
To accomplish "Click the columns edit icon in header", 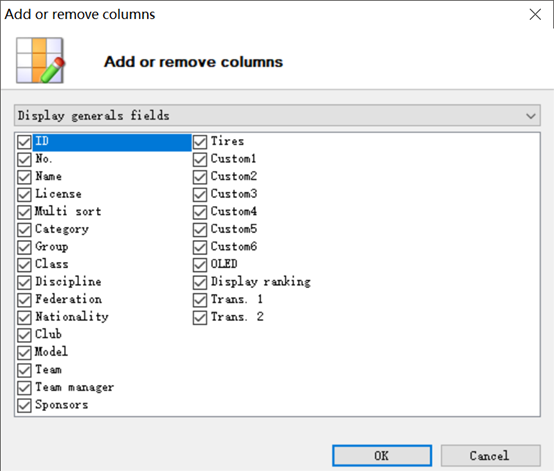I will point(40,60).
